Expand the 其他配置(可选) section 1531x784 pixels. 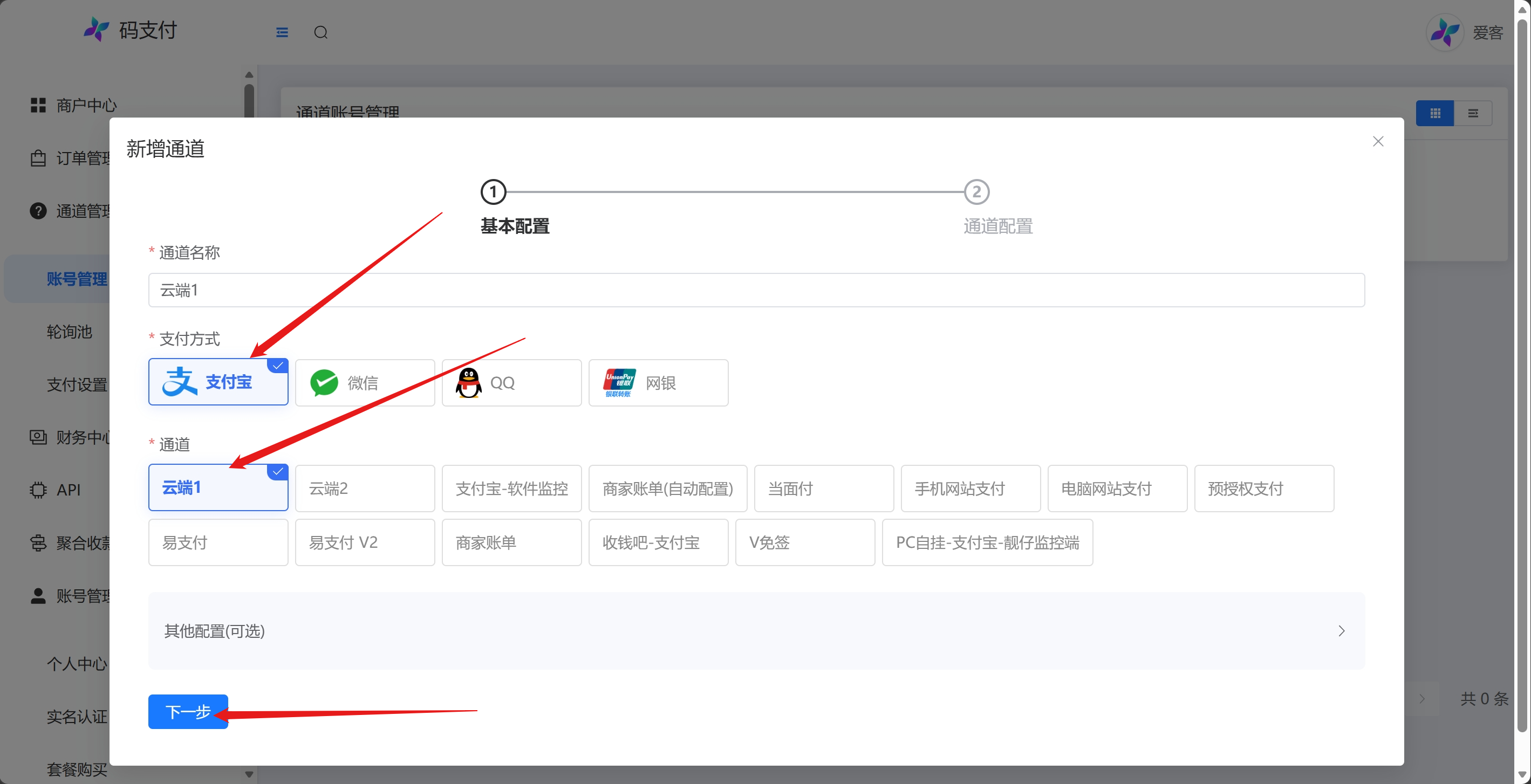tap(756, 631)
